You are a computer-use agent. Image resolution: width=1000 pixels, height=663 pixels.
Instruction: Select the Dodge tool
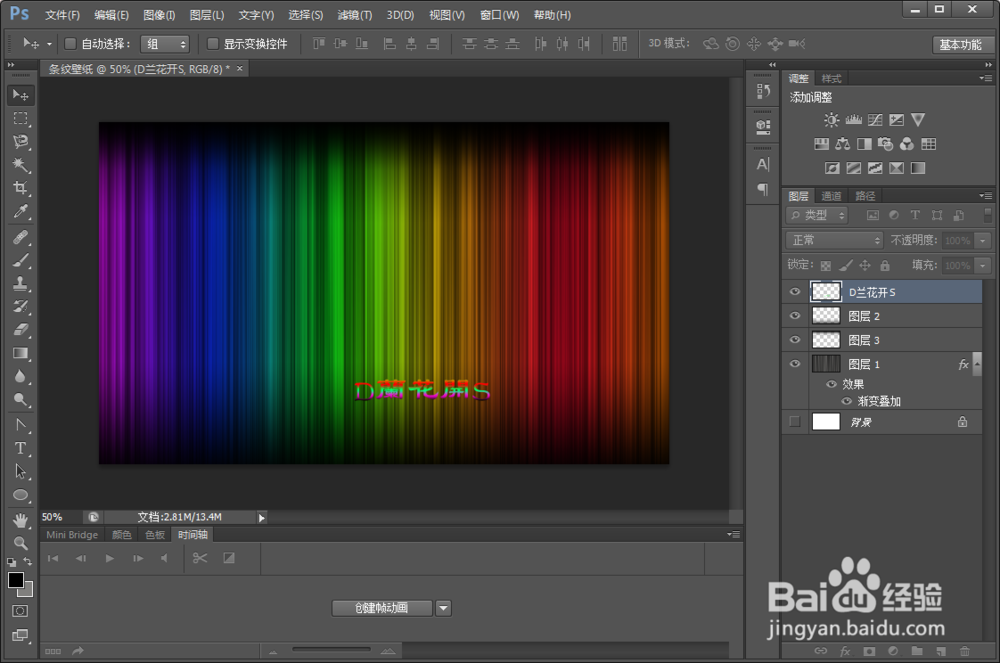[20, 400]
